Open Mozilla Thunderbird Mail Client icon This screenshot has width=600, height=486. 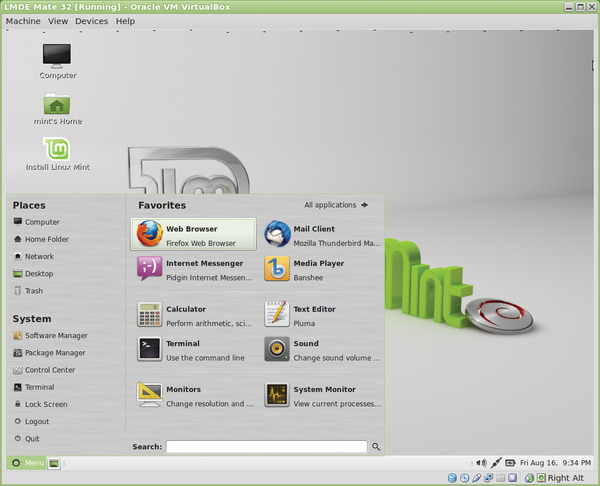click(x=277, y=234)
